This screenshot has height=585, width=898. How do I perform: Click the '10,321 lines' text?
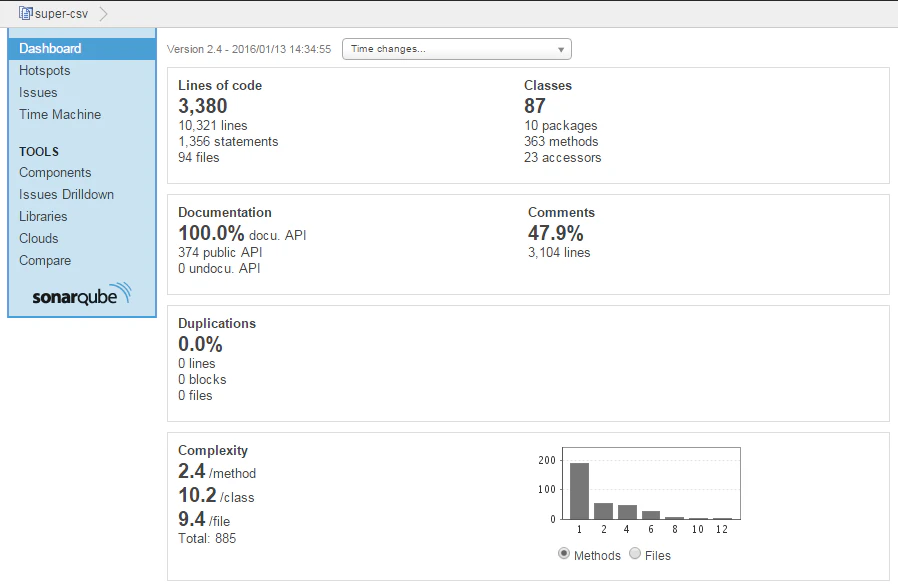point(213,125)
